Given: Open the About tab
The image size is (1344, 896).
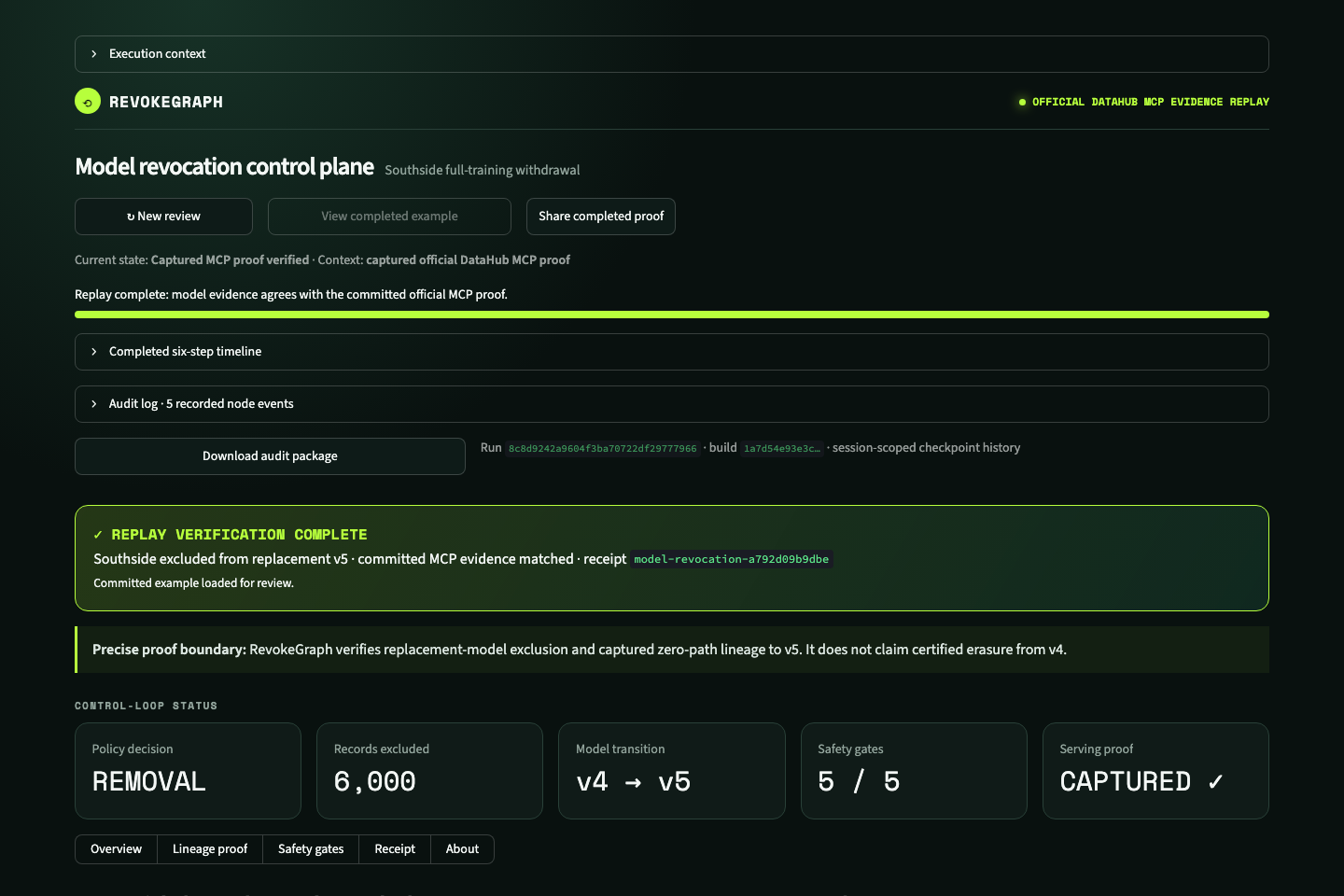Looking at the screenshot, I should pyautogui.click(x=462, y=849).
